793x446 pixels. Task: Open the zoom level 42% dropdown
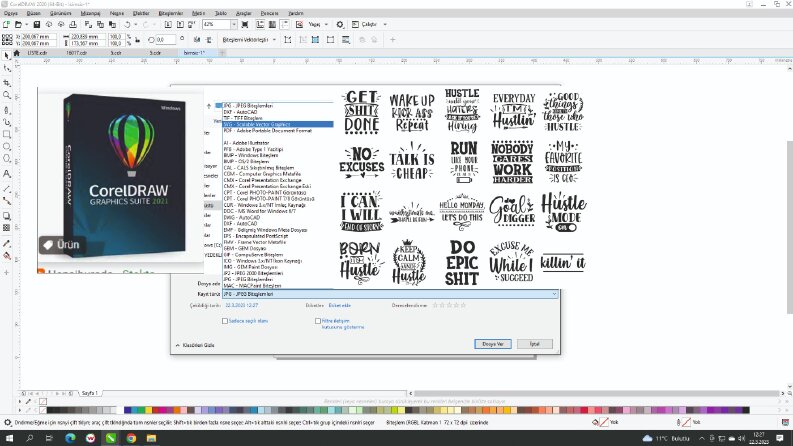click(x=234, y=24)
